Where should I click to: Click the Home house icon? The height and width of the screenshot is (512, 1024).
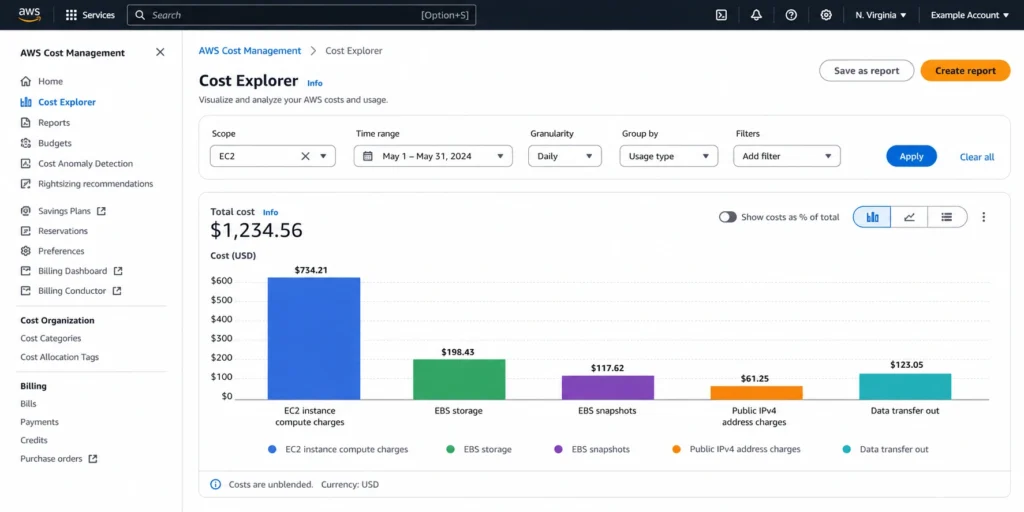pyautogui.click(x=26, y=82)
